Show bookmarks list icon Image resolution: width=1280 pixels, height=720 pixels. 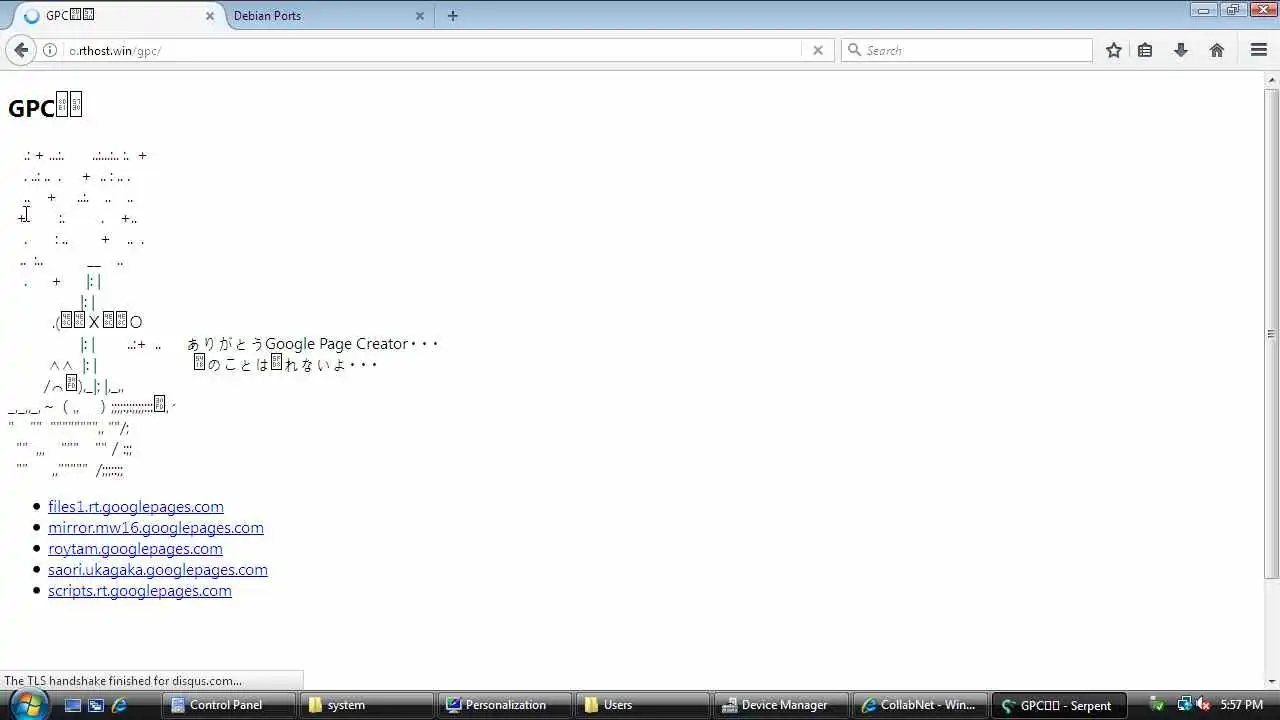pos(1146,50)
